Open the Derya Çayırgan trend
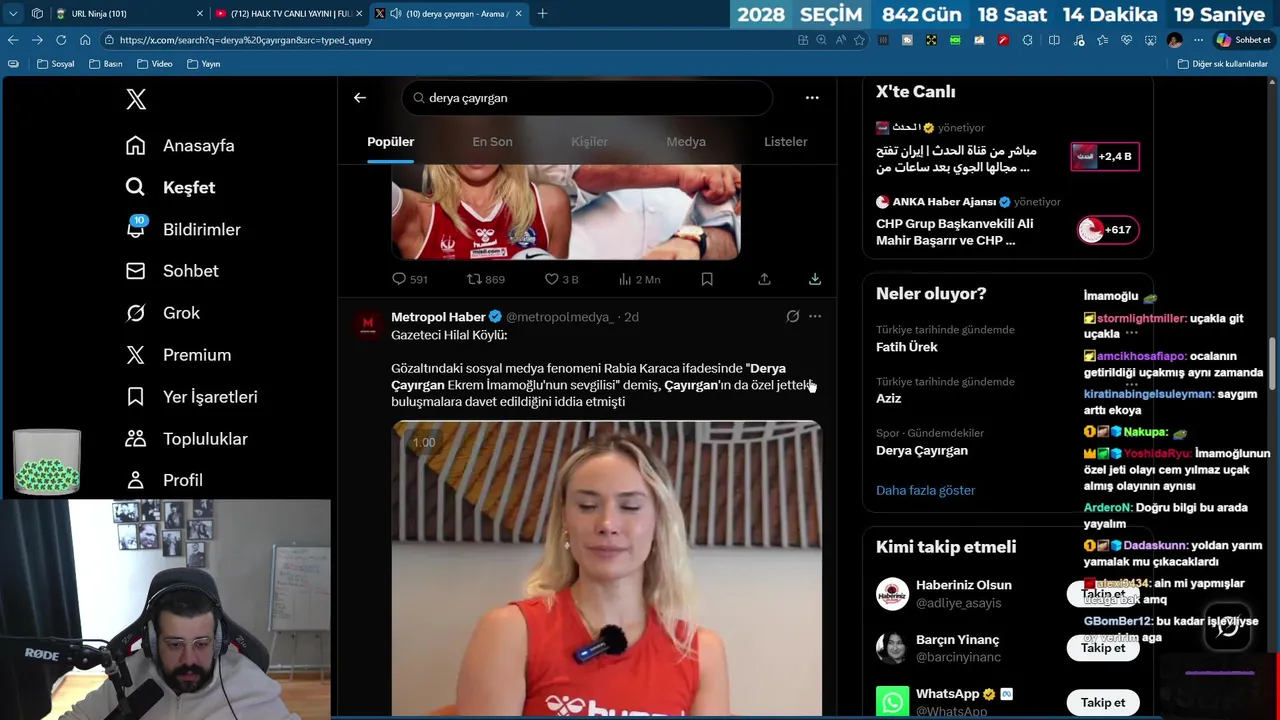The image size is (1280, 720). (x=922, y=451)
